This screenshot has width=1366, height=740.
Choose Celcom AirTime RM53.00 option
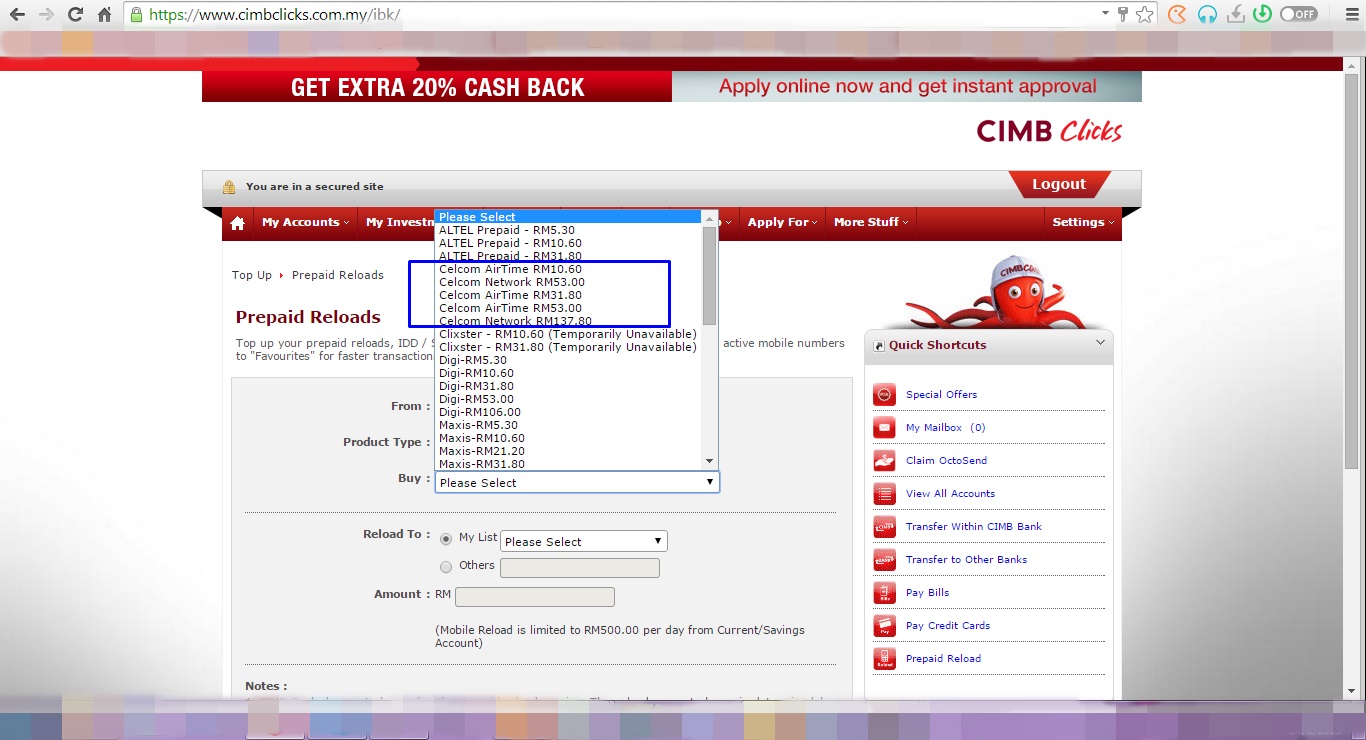[569, 308]
